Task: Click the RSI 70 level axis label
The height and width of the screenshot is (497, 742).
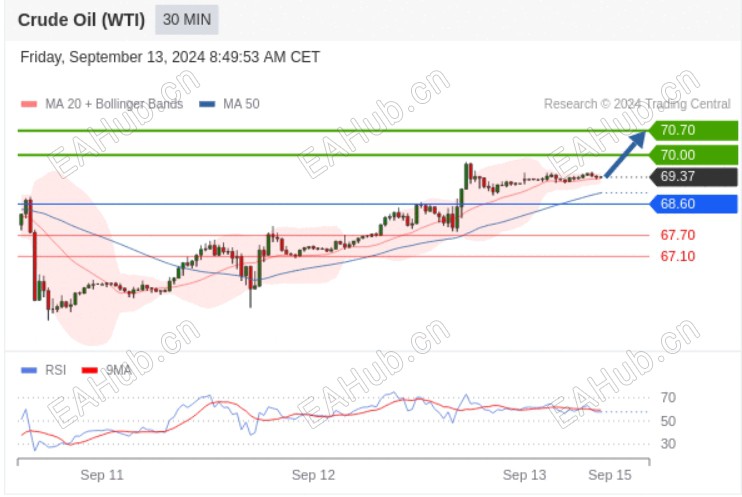Action: 669,398
